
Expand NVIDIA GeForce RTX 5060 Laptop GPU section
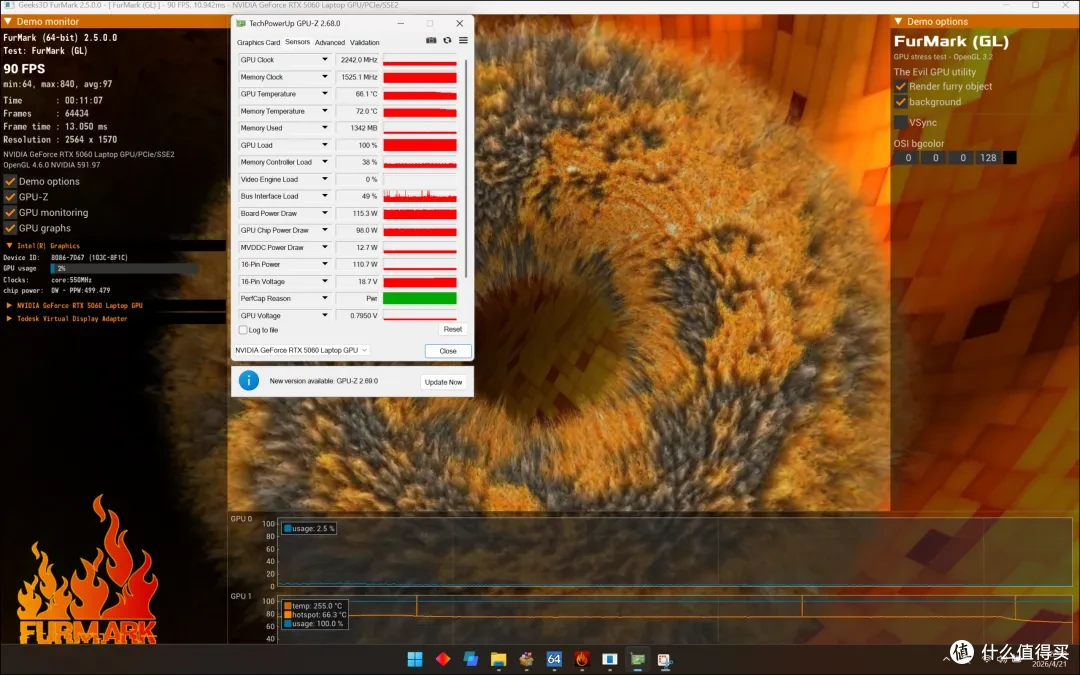click(x=9, y=305)
